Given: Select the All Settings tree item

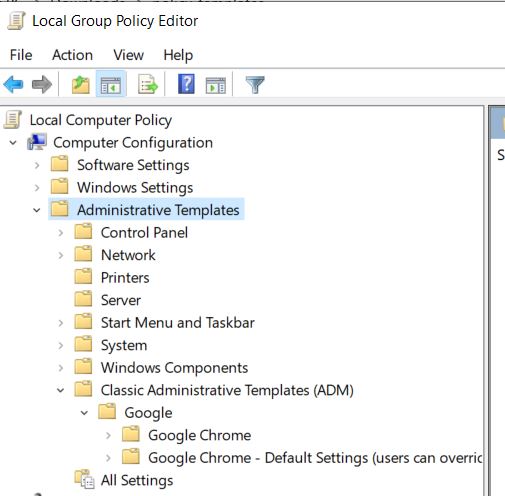Looking at the screenshot, I should click(137, 481).
